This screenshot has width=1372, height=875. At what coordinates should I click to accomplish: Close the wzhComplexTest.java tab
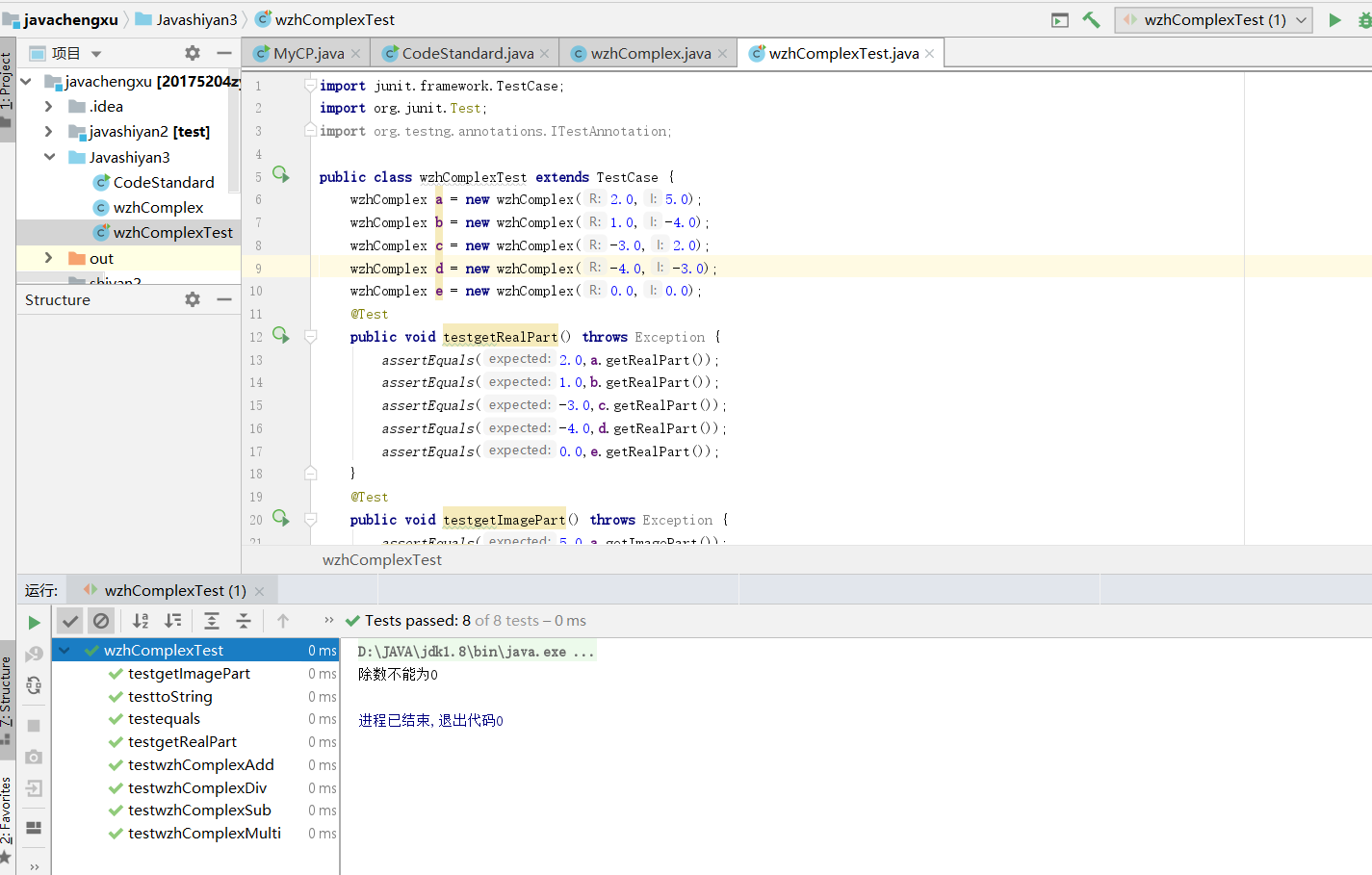930,54
